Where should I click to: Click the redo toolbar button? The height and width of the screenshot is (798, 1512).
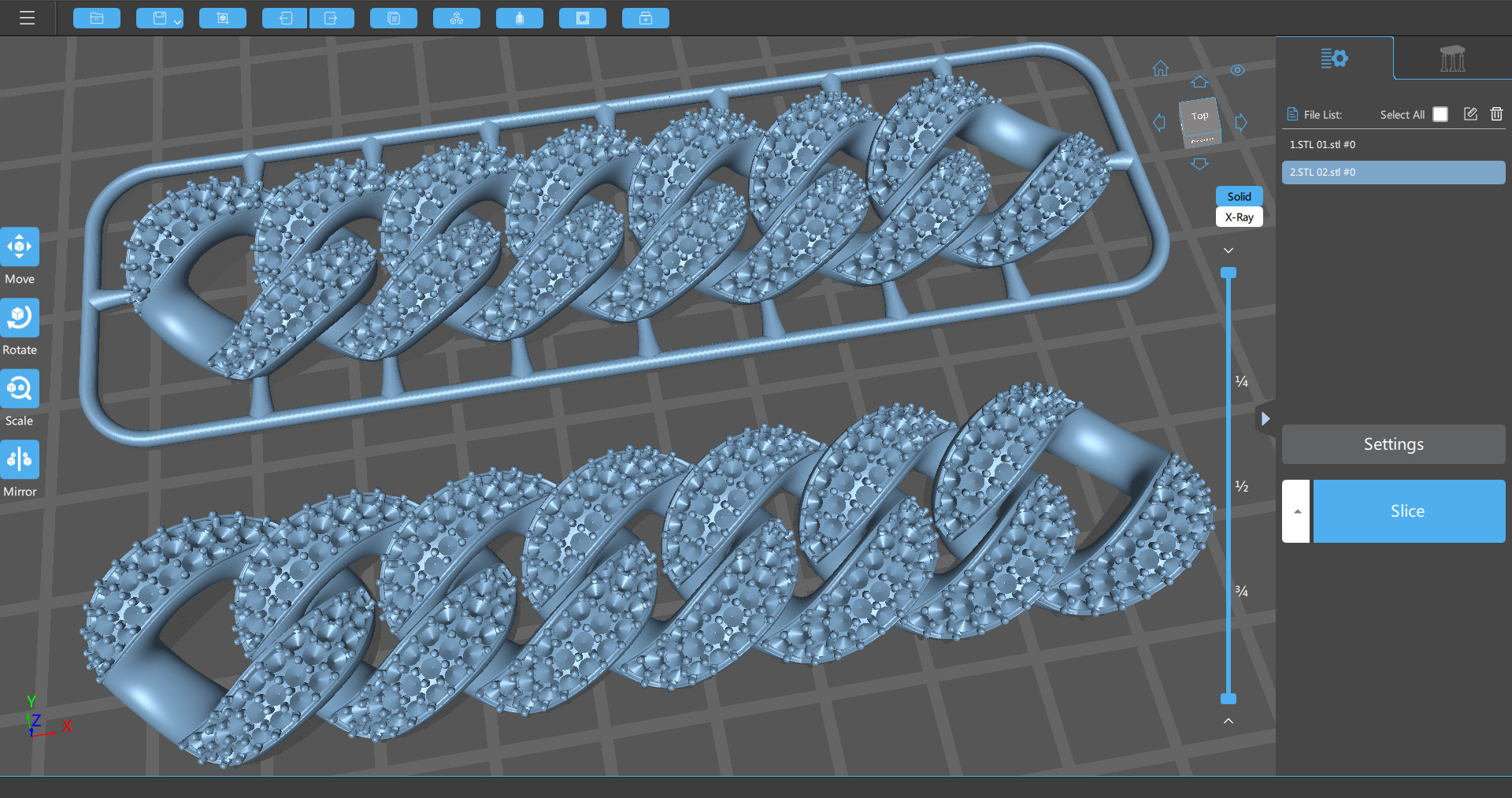pyautogui.click(x=332, y=18)
